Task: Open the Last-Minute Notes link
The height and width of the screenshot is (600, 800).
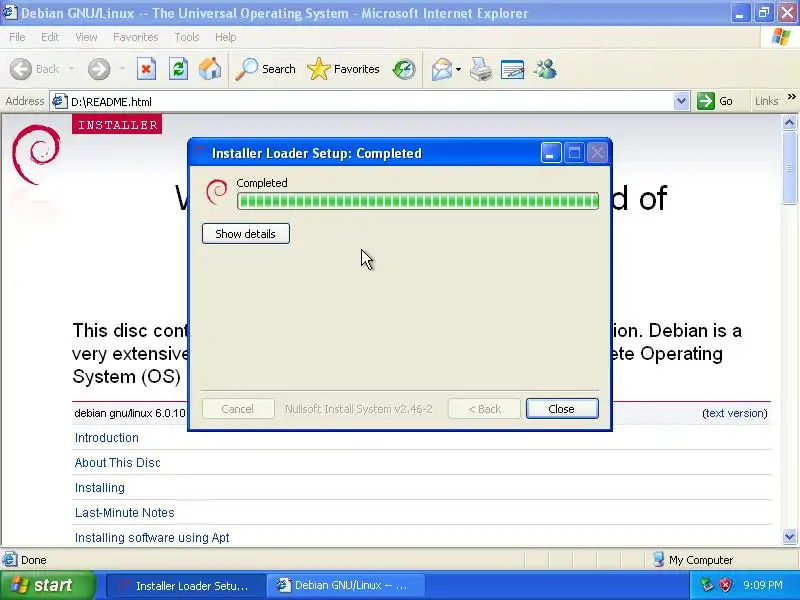Action: point(124,513)
